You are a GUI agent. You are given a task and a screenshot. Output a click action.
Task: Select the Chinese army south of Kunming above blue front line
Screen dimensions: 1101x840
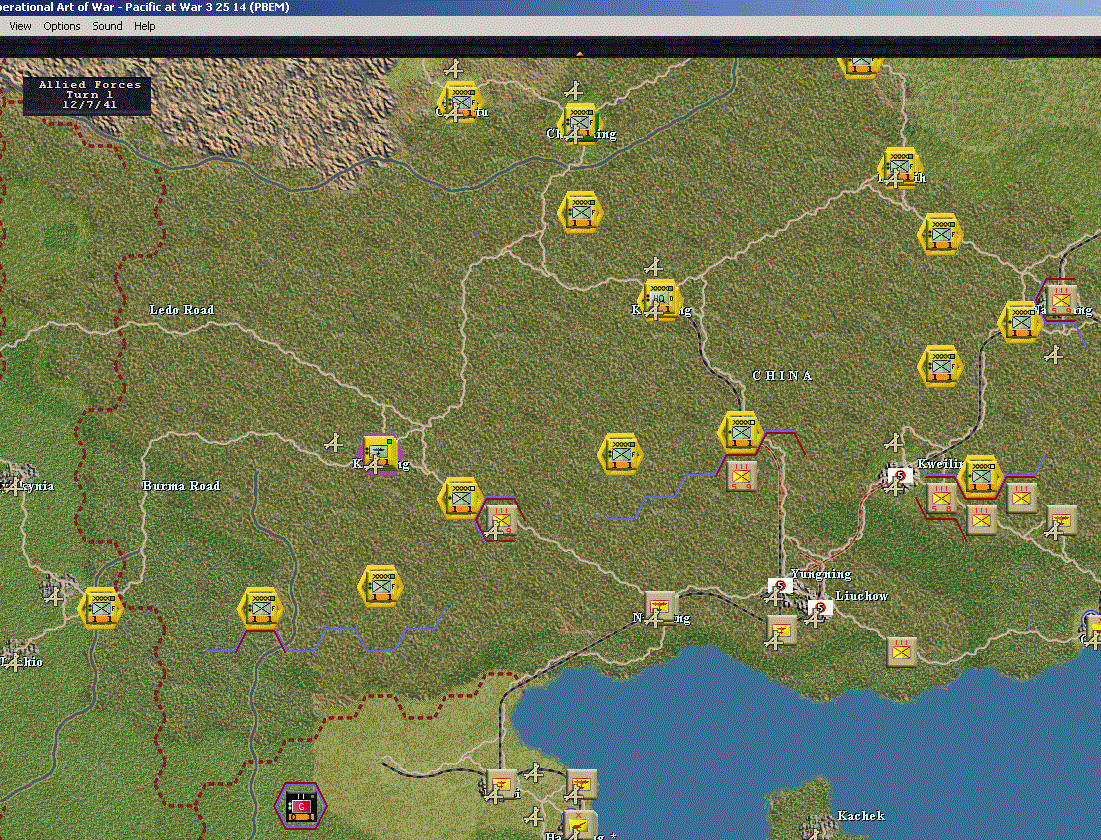pos(380,586)
